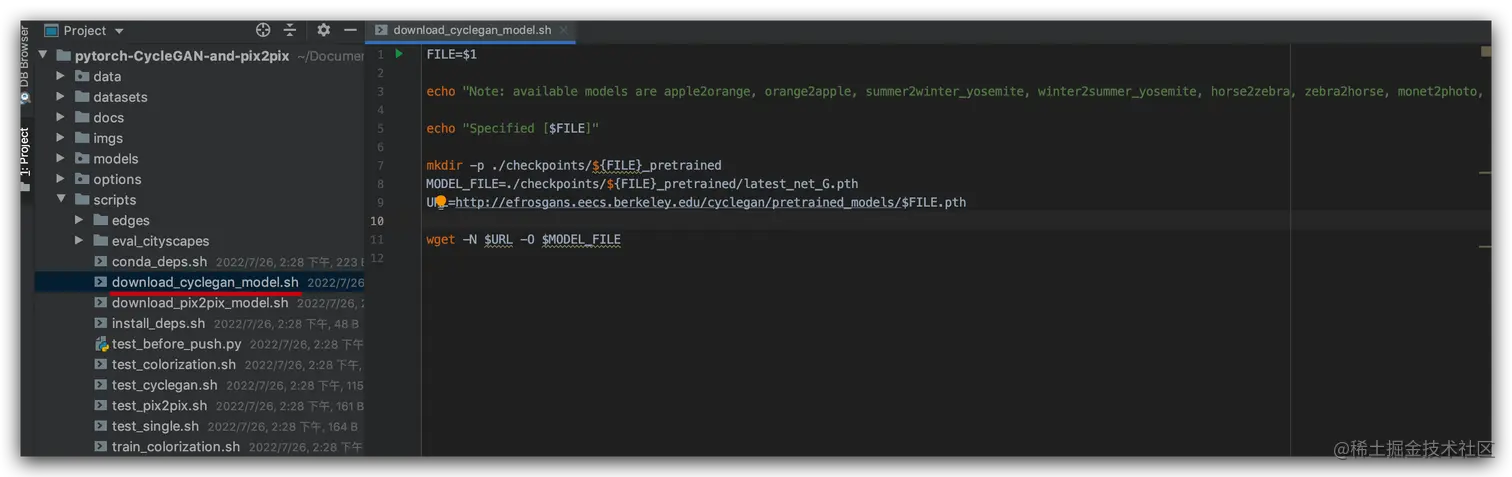The width and height of the screenshot is (1512, 477).
Task: Click $MODEL_FILE in wget command on line 11
Action: [581, 240]
